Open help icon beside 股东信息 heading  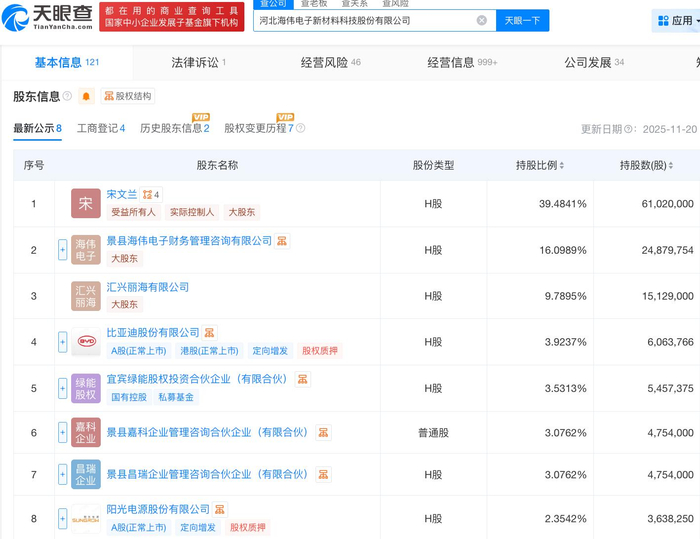pos(67,97)
